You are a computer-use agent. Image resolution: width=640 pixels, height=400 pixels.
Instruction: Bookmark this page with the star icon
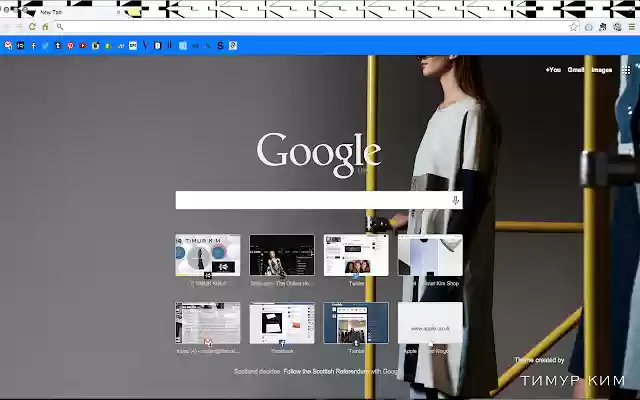pos(573,27)
